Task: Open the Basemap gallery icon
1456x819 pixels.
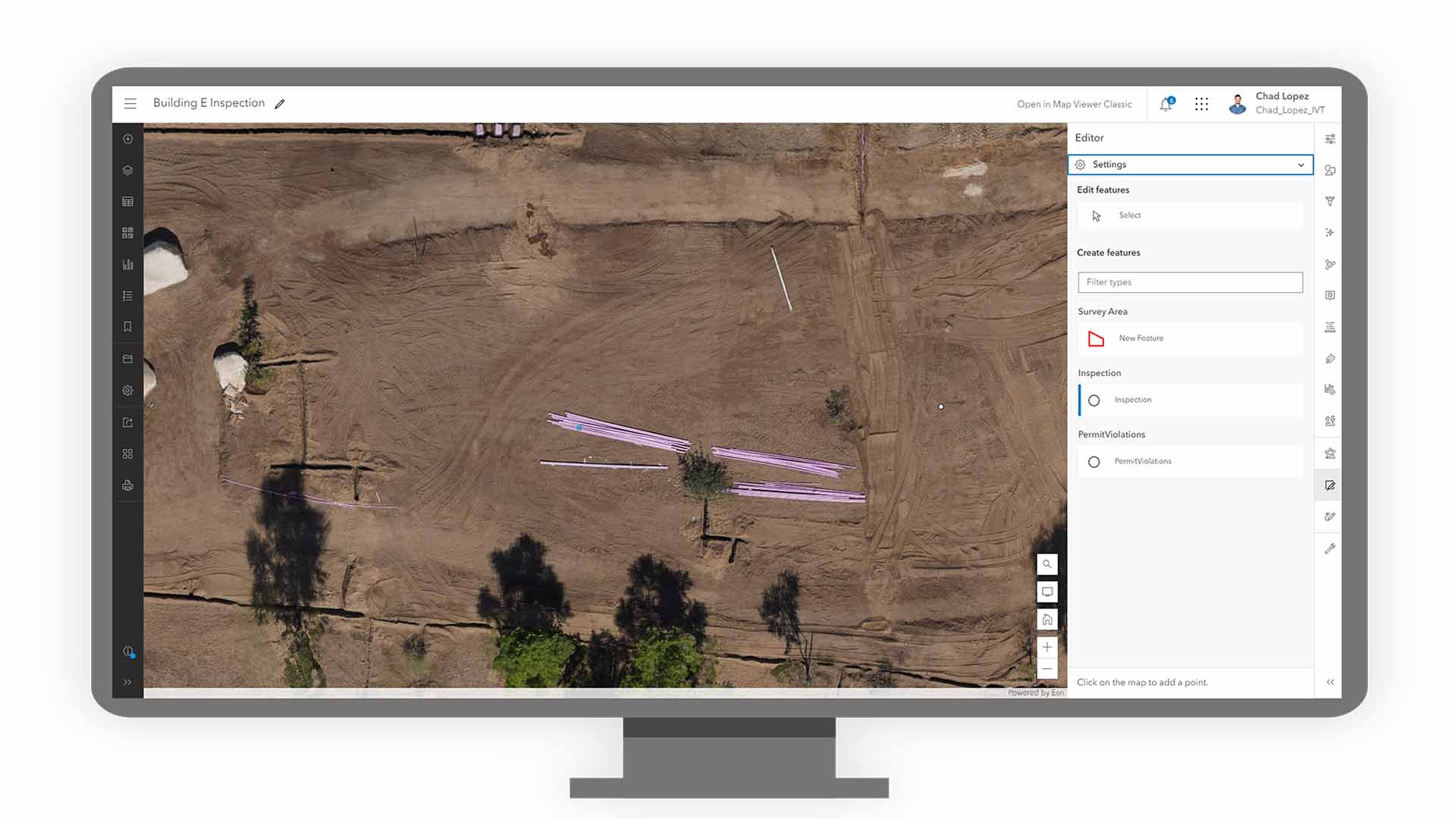Action: [127, 232]
